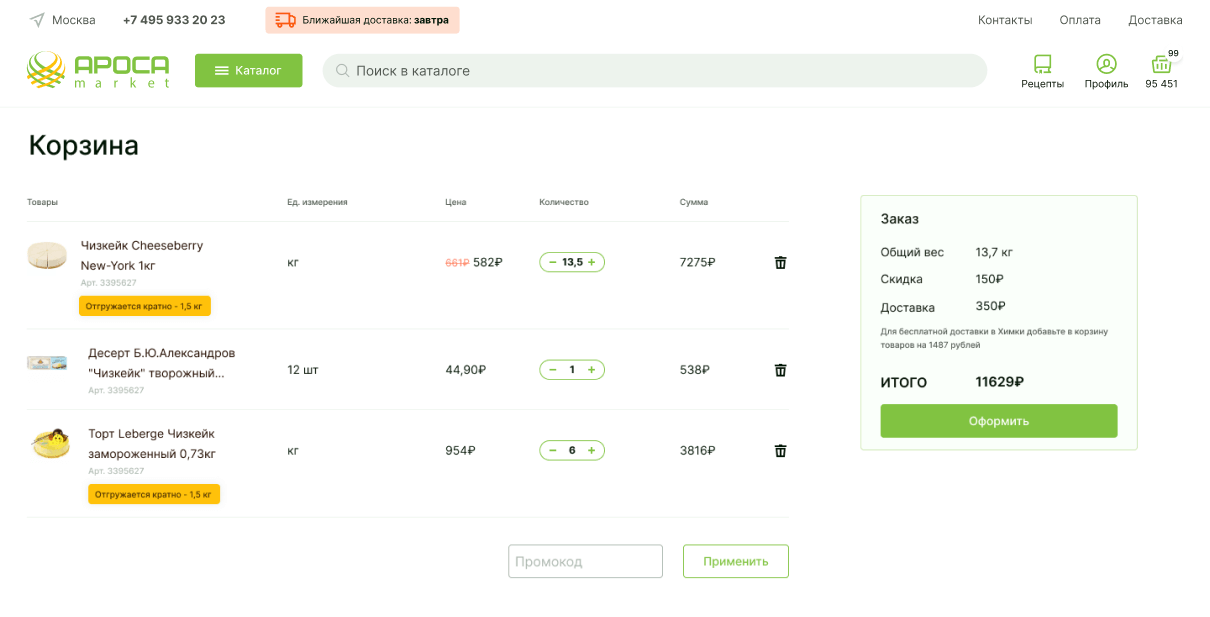Open the Чизкейк Cheeseberry New-York 1кг product link
The image size is (1210, 617).
(x=142, y=255)
